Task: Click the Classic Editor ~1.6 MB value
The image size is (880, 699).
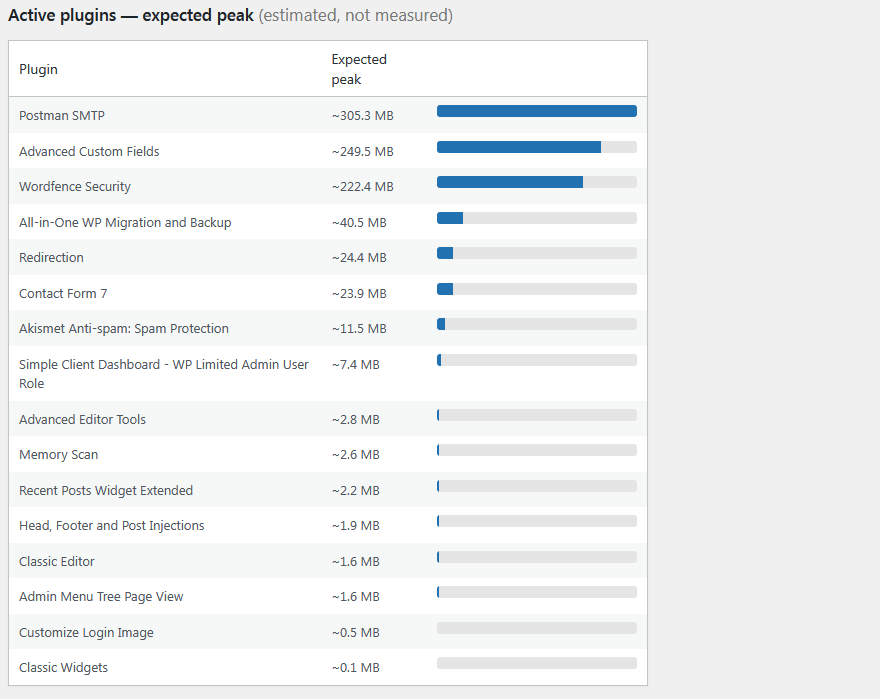Action: [x=356, y=561]
